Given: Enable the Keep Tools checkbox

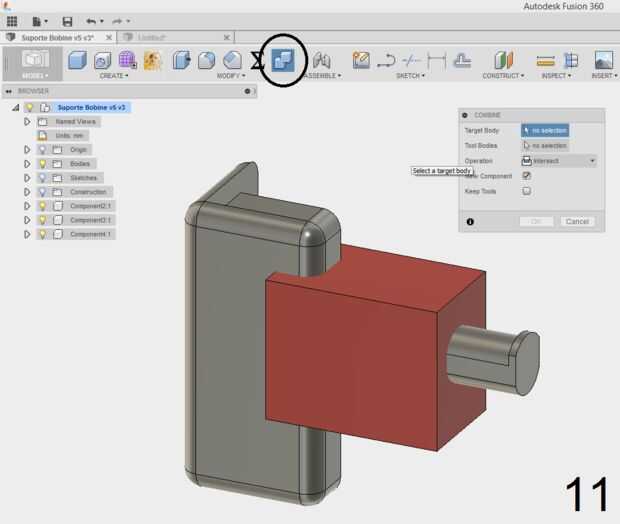Looking at the screenshot, I should 526,191.
